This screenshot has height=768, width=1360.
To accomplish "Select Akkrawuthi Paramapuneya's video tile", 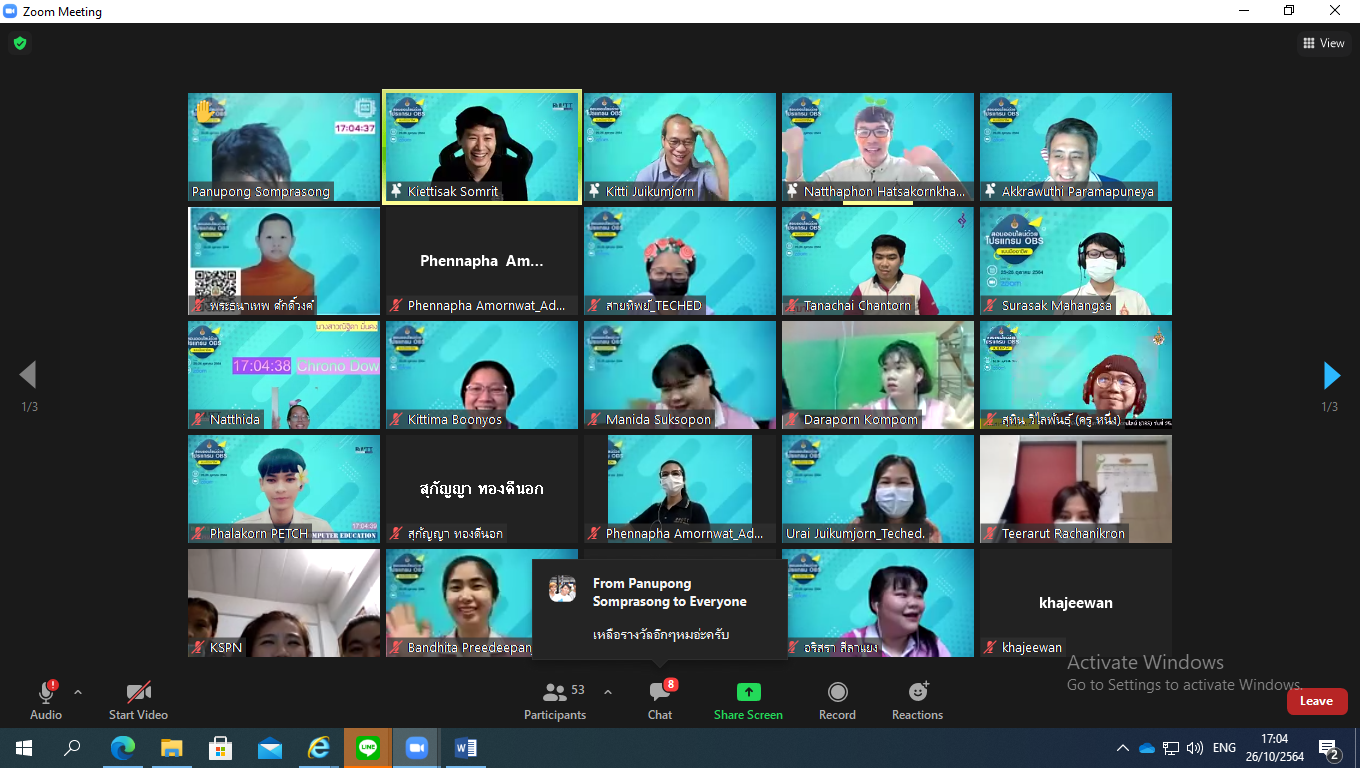I will (x=1076, y=147).
